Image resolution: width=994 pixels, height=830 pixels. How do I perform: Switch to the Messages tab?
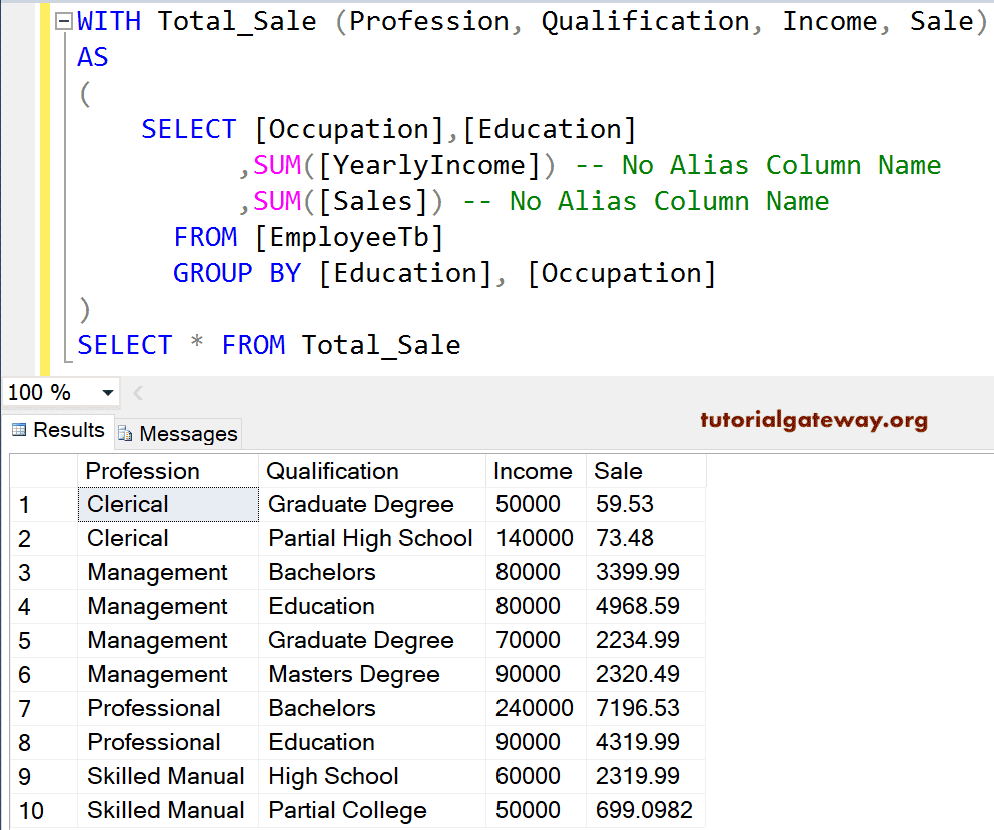pos(177,433)
